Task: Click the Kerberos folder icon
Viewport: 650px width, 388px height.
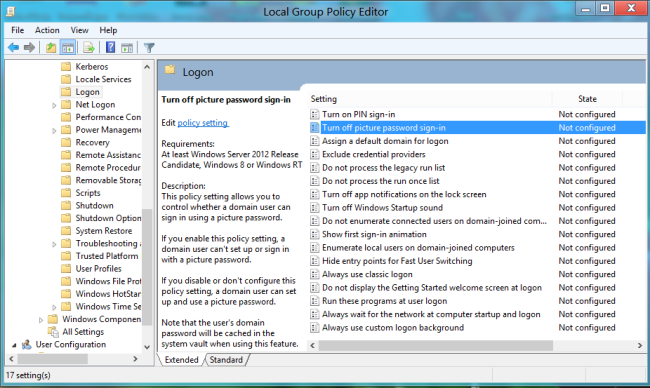Action: (x=66, y=66)
